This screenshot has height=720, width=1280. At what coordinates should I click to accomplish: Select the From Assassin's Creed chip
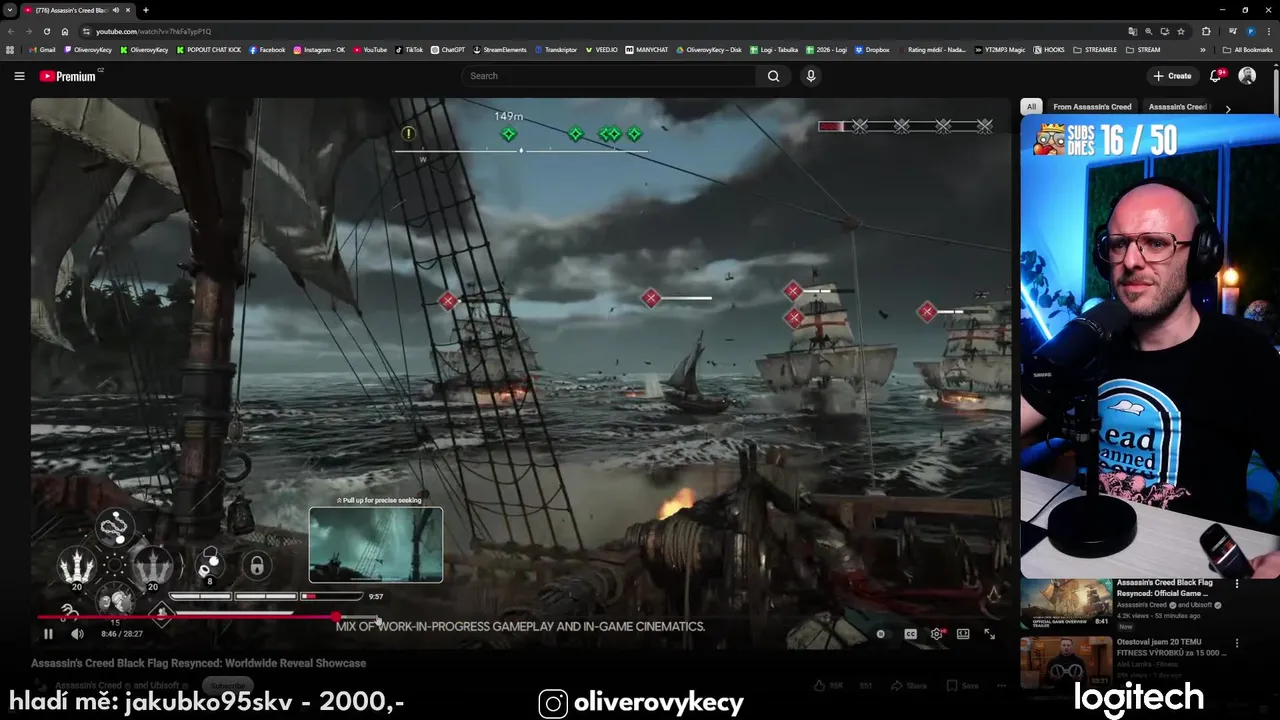pos(1092,107)
